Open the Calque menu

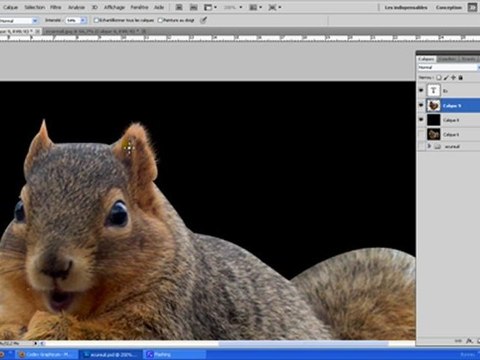click(10, 7)
